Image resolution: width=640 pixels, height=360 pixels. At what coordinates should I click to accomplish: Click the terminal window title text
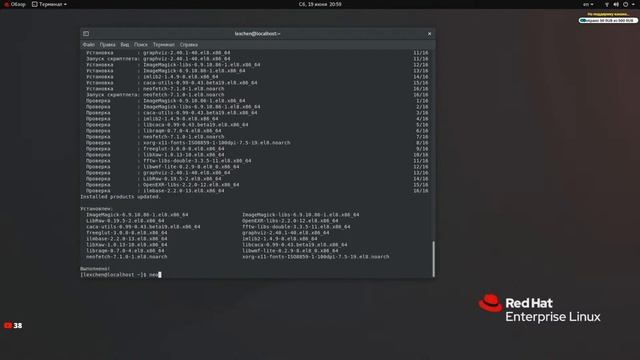258,33
